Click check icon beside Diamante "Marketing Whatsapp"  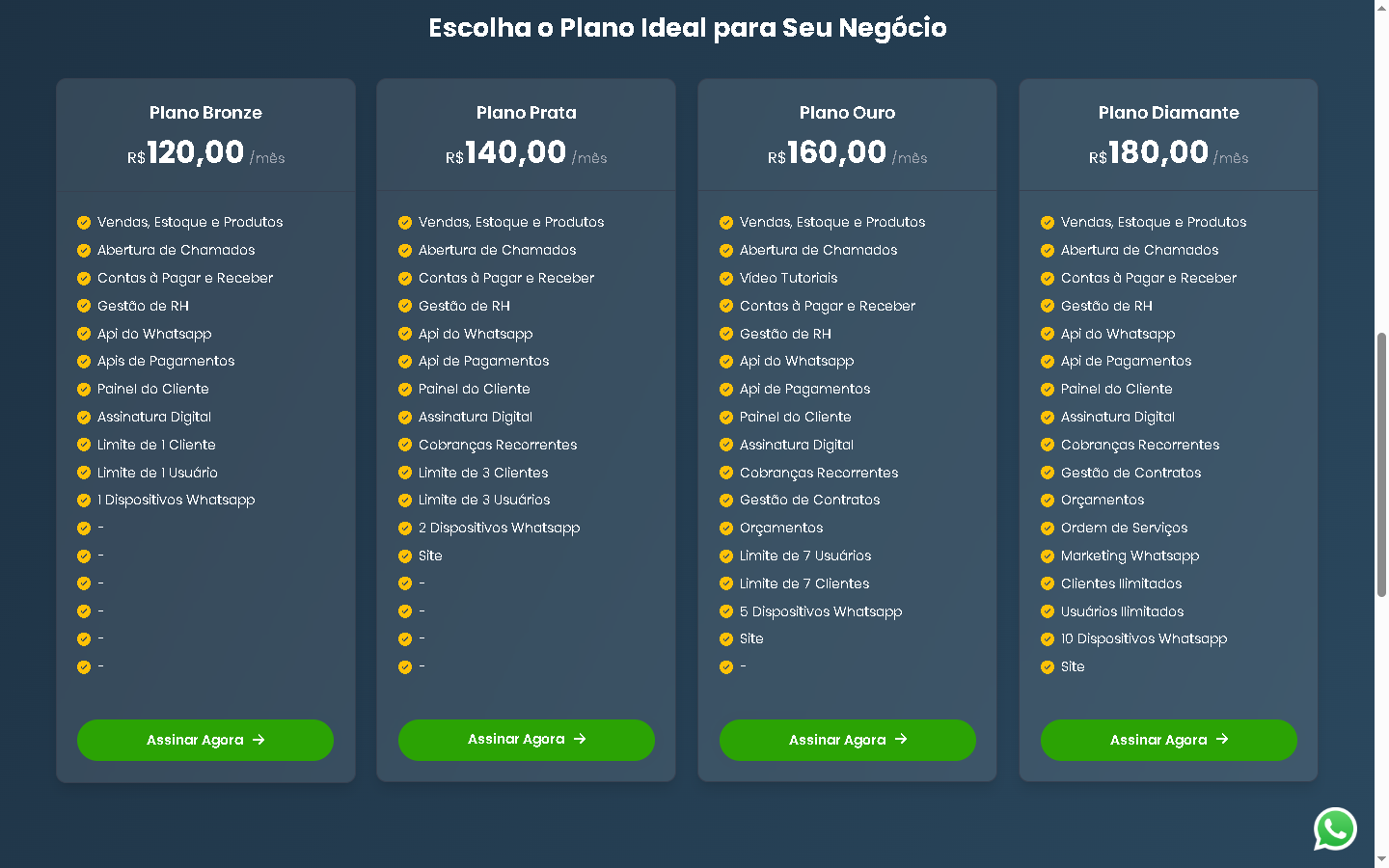1048,556
